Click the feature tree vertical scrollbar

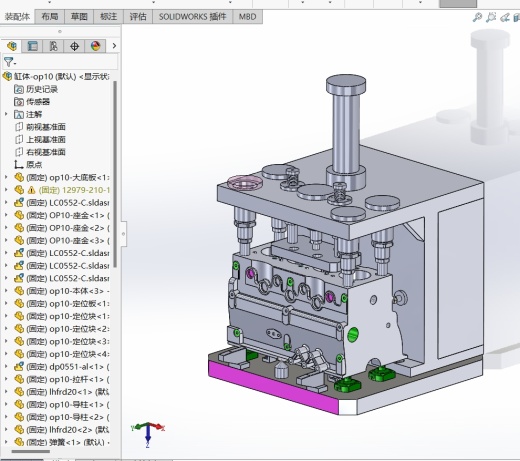(x=115, y=173)
